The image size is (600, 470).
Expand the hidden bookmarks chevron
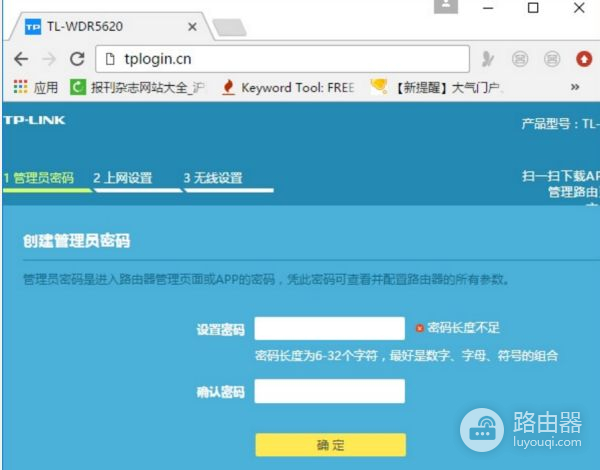point(575,87)
